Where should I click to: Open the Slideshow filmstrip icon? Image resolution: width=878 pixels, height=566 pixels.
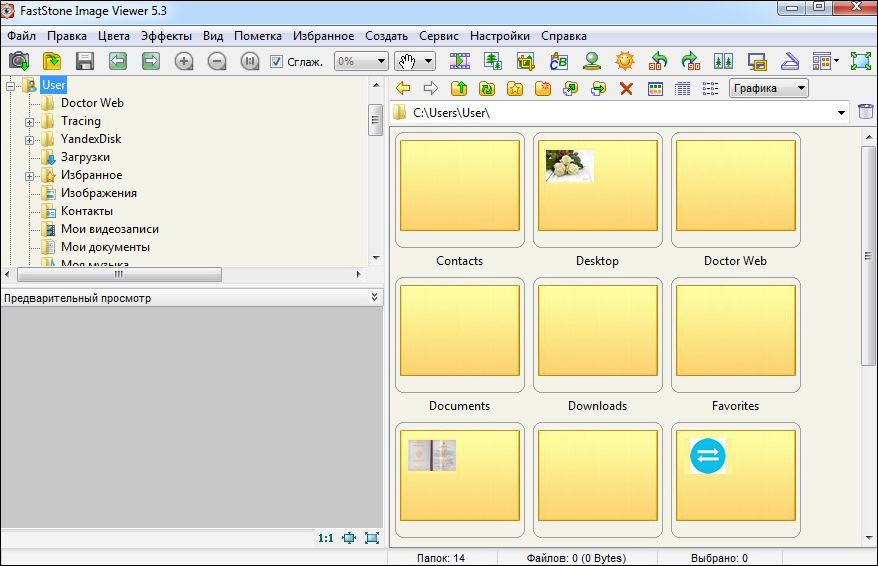(460, 61)
